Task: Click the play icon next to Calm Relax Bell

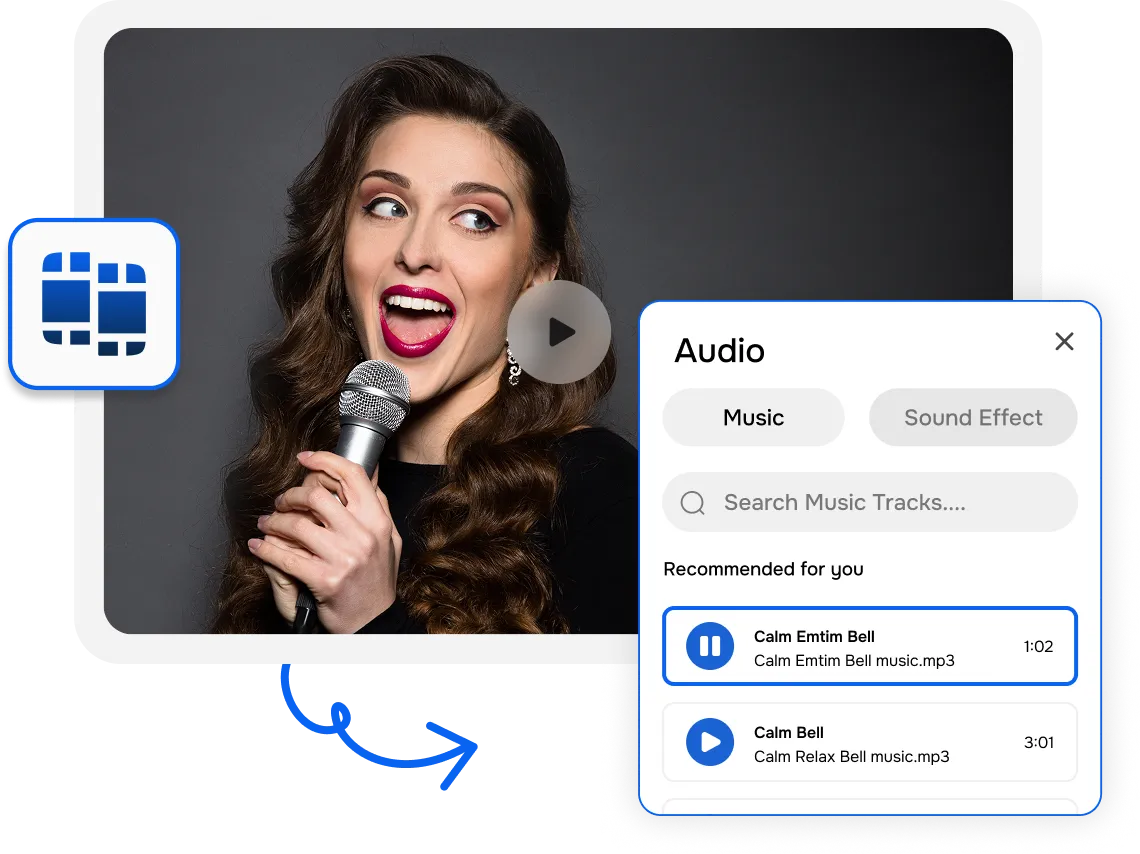Action: (709, 742)
